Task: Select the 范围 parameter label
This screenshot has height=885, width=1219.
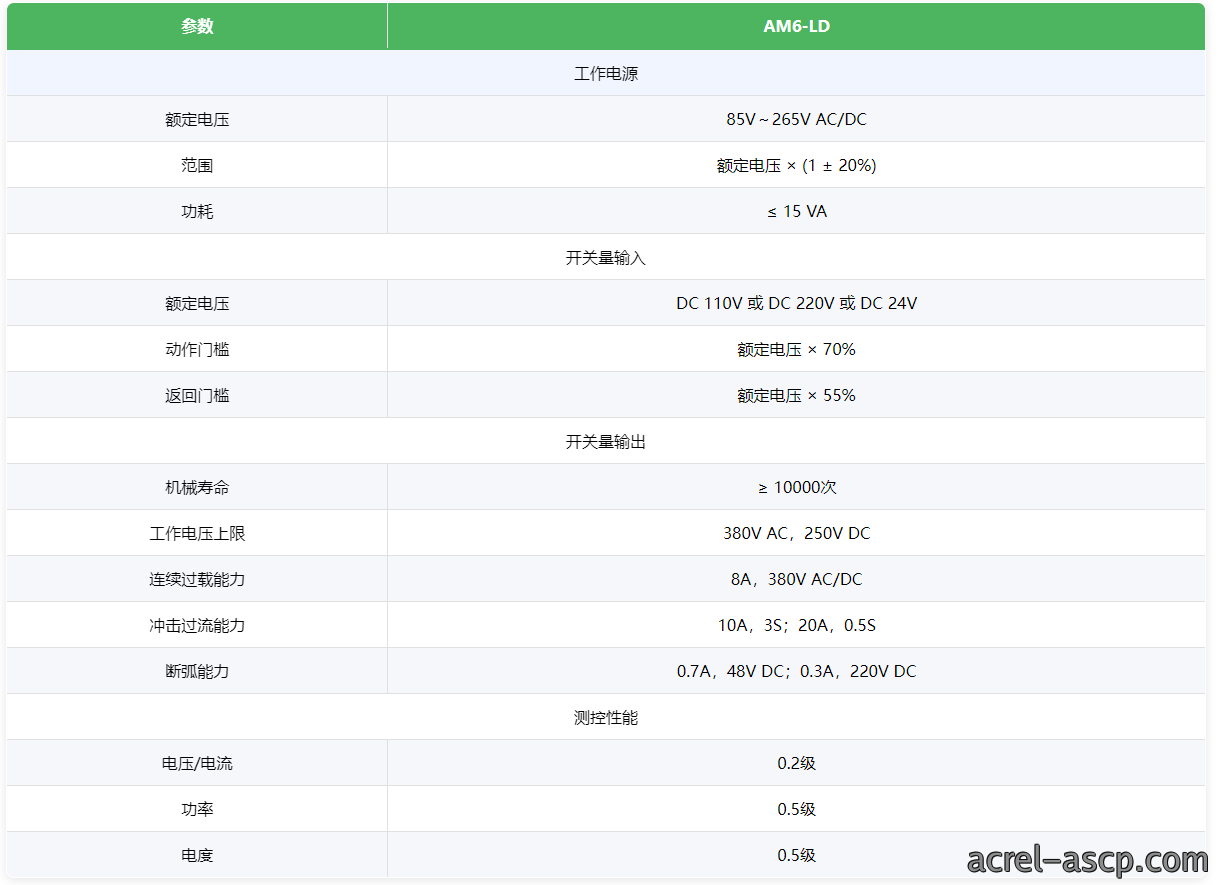Action: coord(197,165)
